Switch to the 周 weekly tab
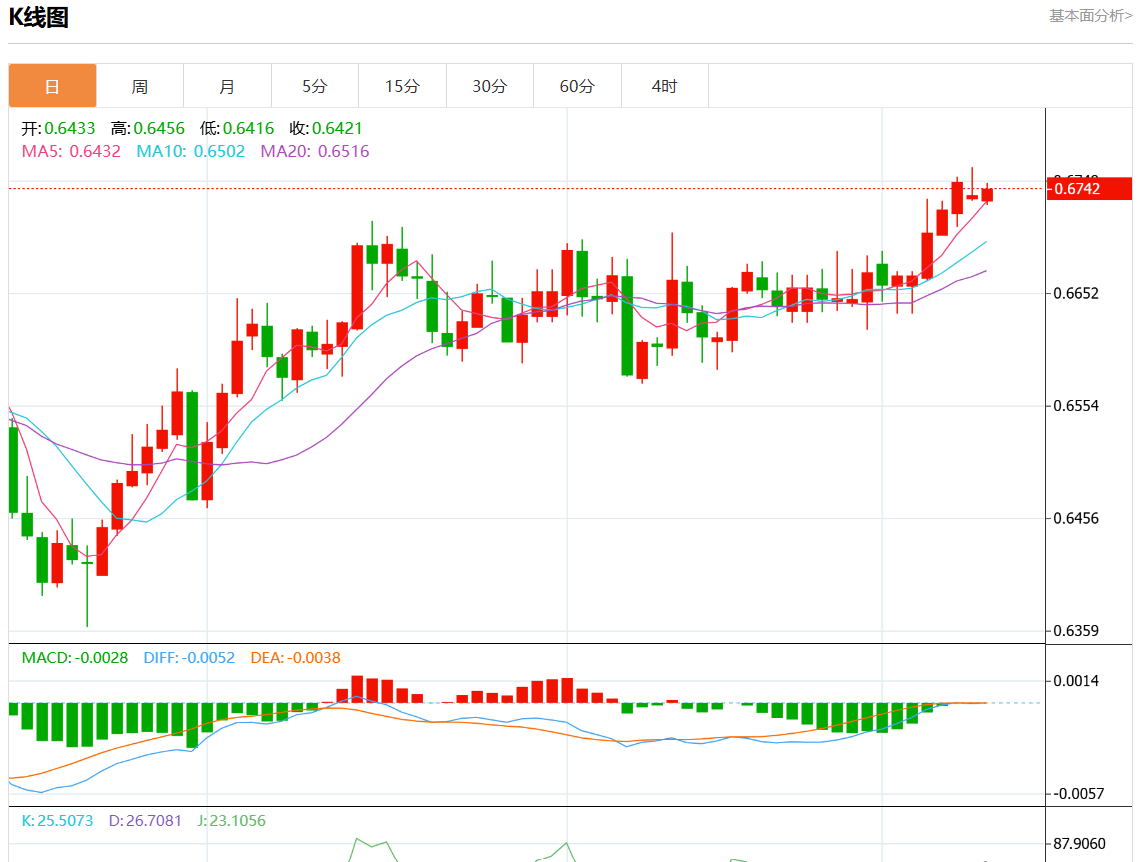 pyautogui.click(x=140, y=86)
